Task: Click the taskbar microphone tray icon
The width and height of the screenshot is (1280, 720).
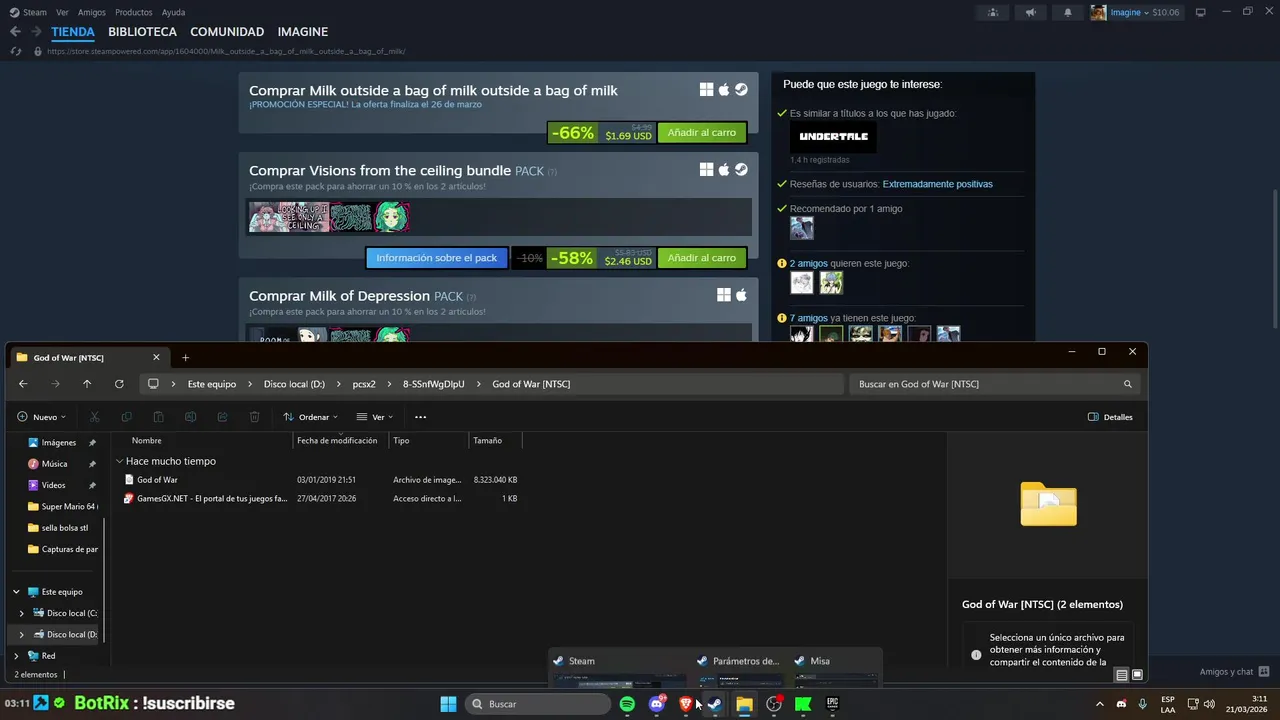Action: [1142, 704]
